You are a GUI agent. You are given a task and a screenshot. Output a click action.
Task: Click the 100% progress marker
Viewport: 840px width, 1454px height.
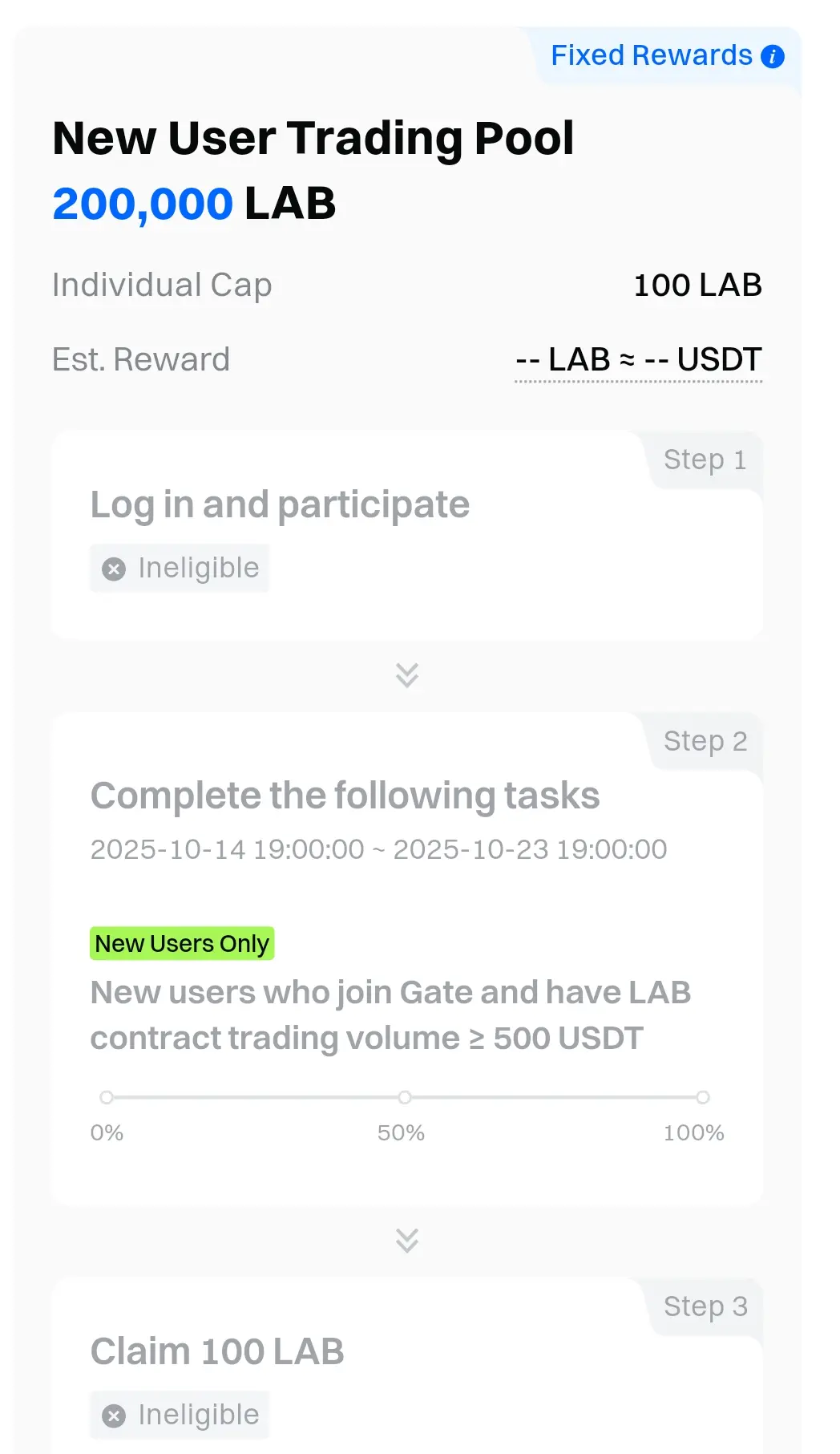pos(703,1097)
